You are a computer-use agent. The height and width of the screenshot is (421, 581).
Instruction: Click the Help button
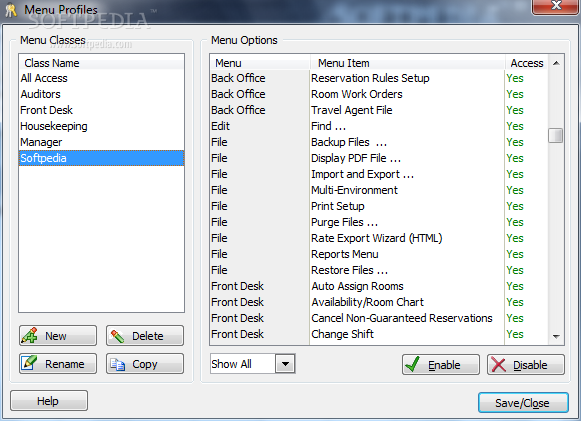click(x=49, y=401)
